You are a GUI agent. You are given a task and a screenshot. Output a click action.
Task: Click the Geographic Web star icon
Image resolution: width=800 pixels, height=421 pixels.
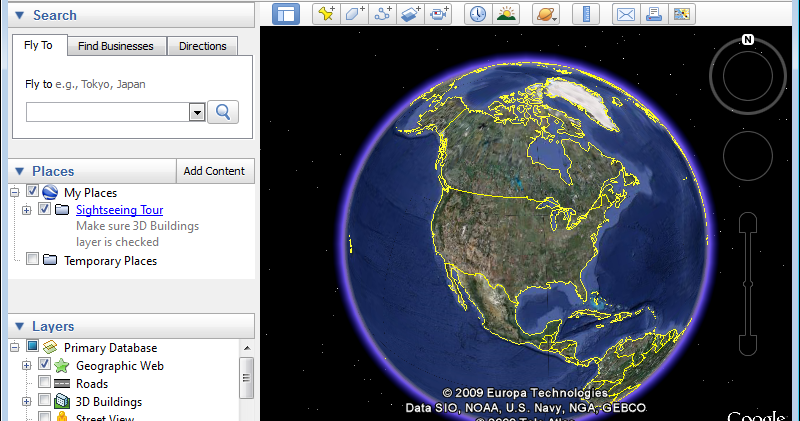[62, 365]
